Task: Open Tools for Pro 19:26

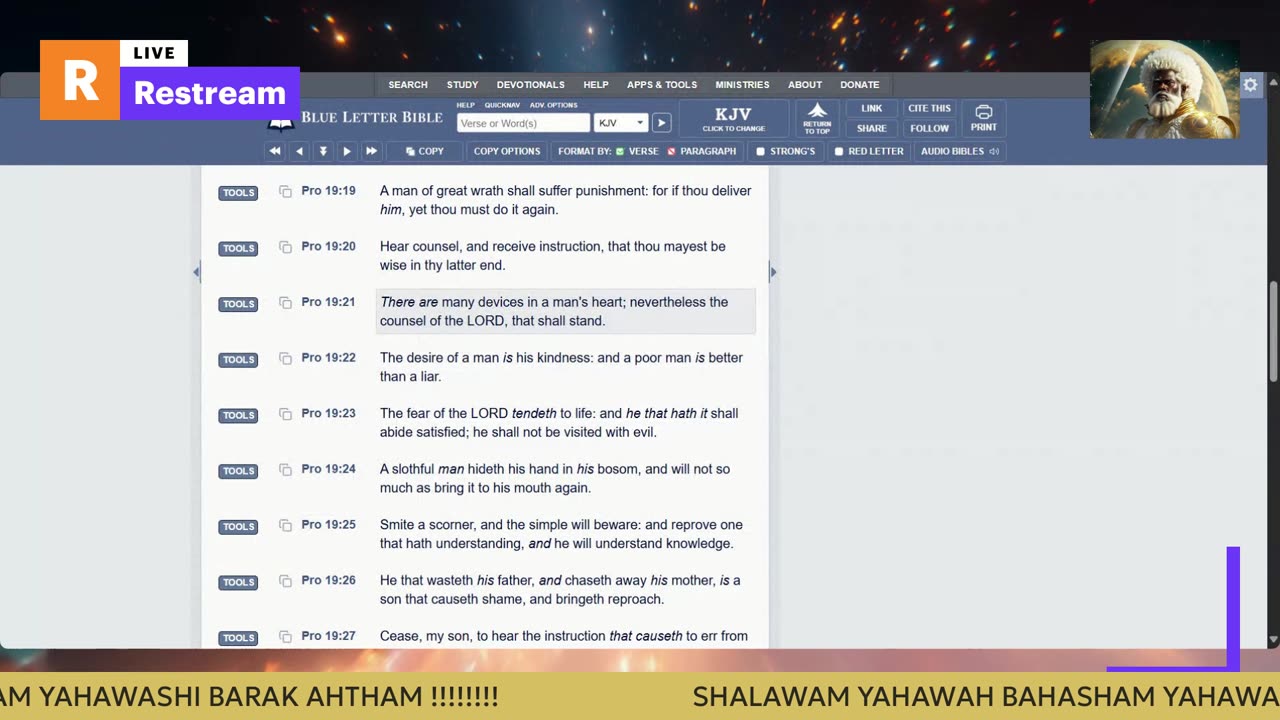Action: point(238,583)
